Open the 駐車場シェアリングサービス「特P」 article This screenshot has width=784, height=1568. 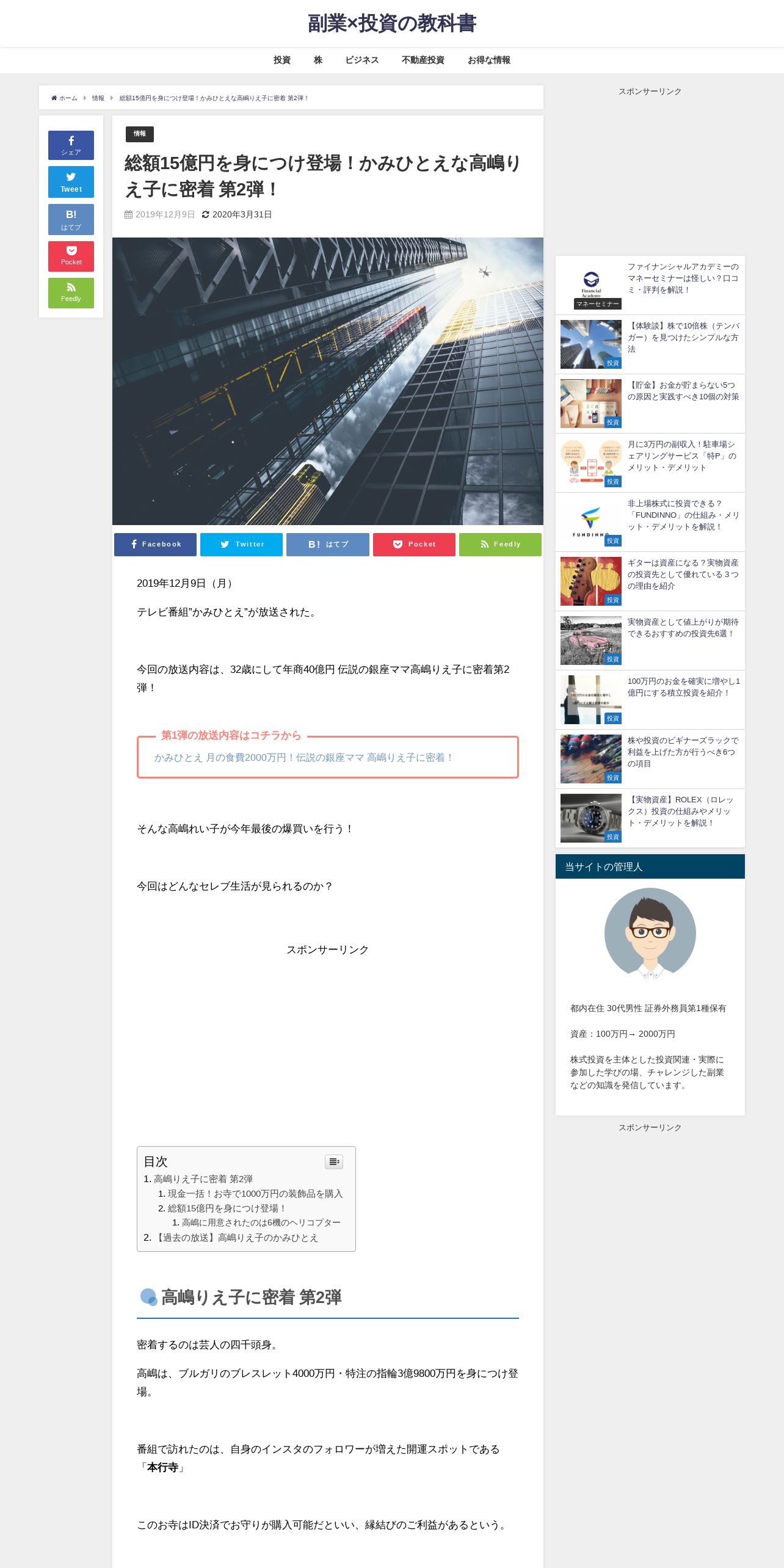[683, 456]
